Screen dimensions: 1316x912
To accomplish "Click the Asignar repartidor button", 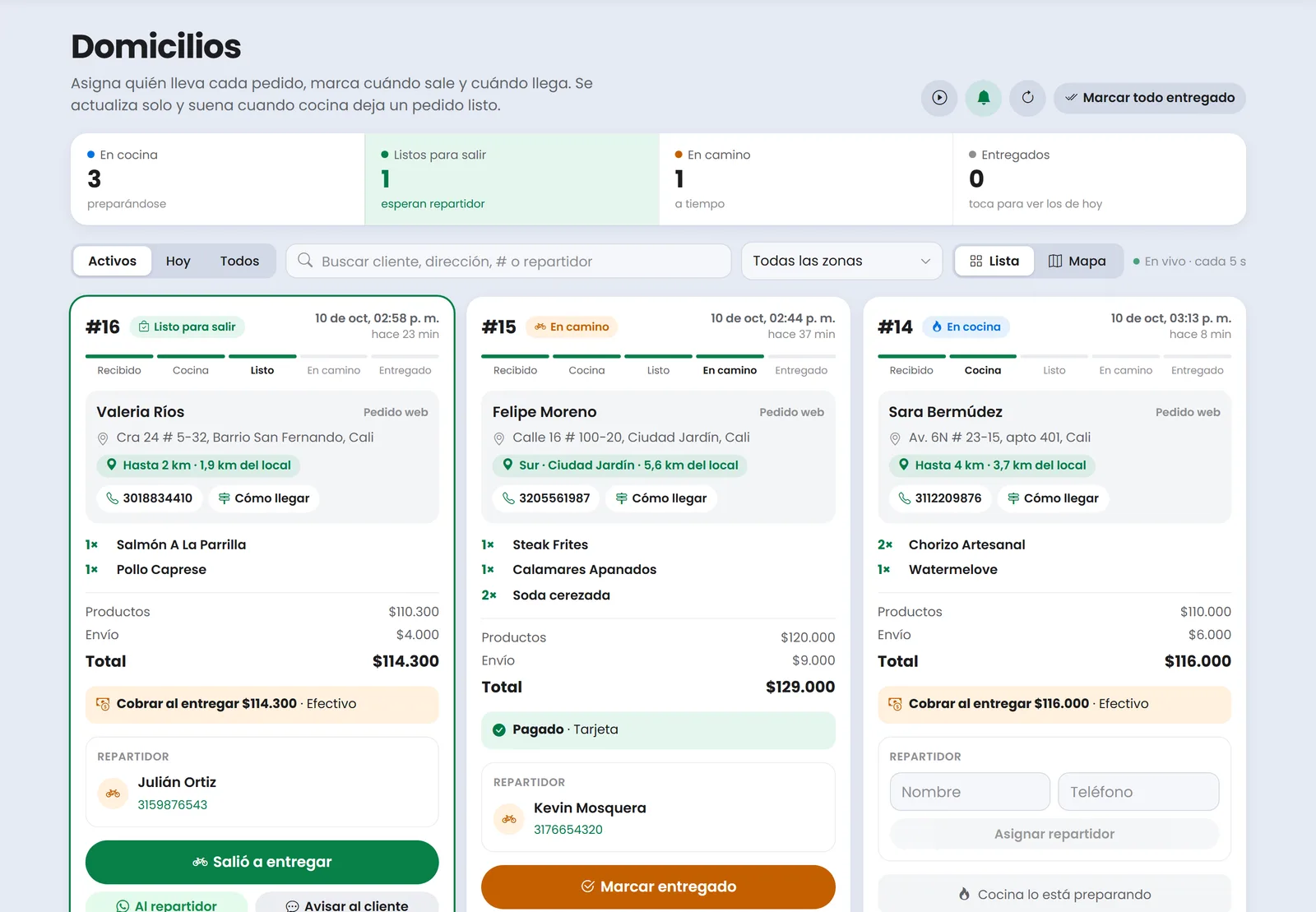I will point(1054,834).
